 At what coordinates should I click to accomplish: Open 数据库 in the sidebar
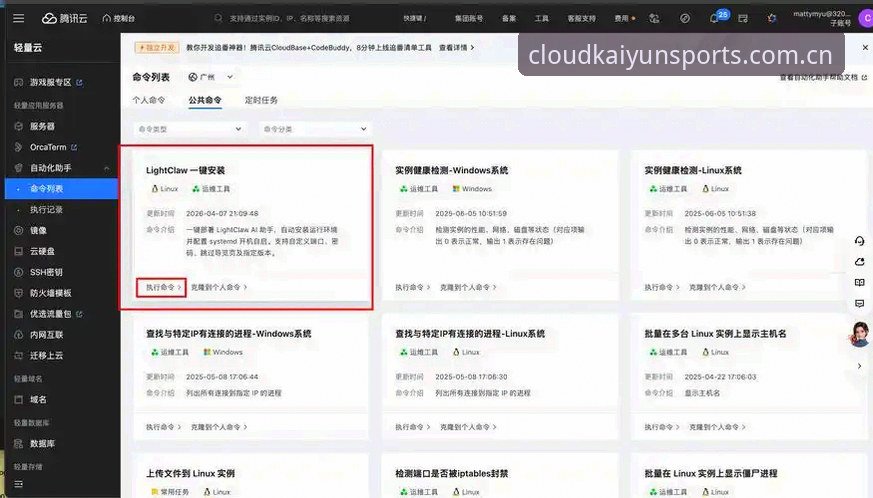pos(42,443)
